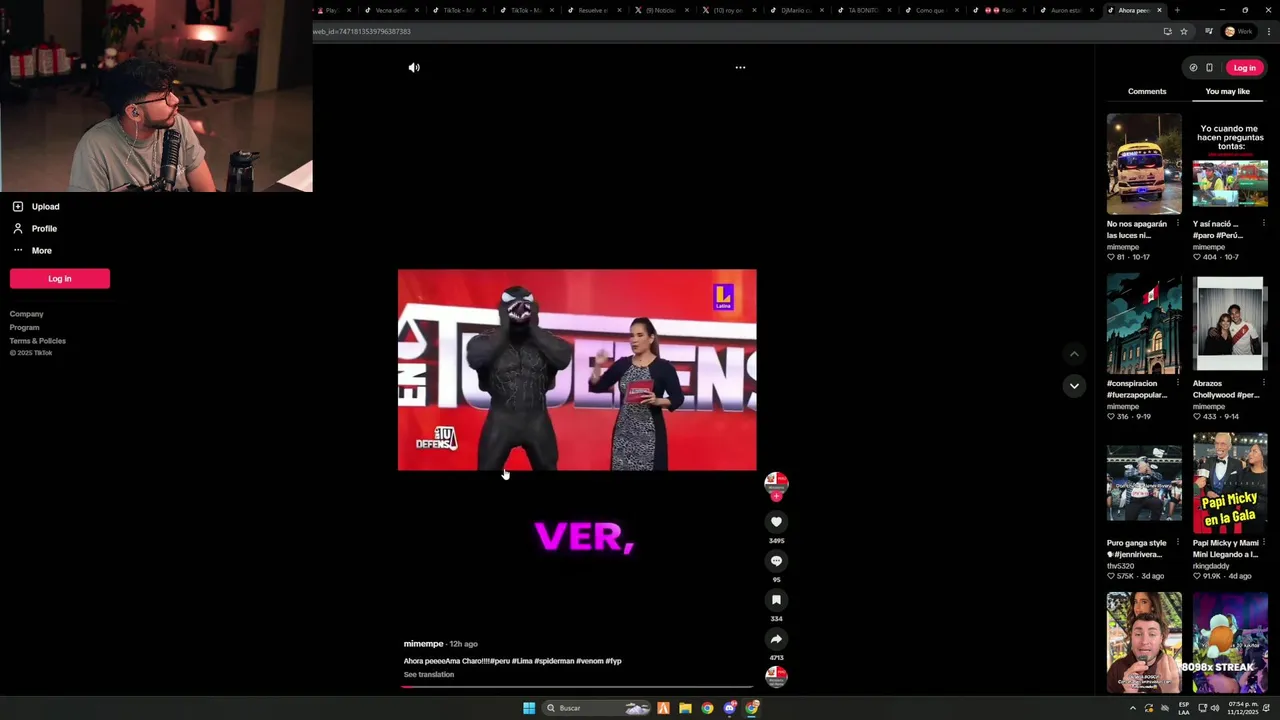Open File Explorer from the taskbar
This screenshot has width=1280, height=720.
[685, 708]
